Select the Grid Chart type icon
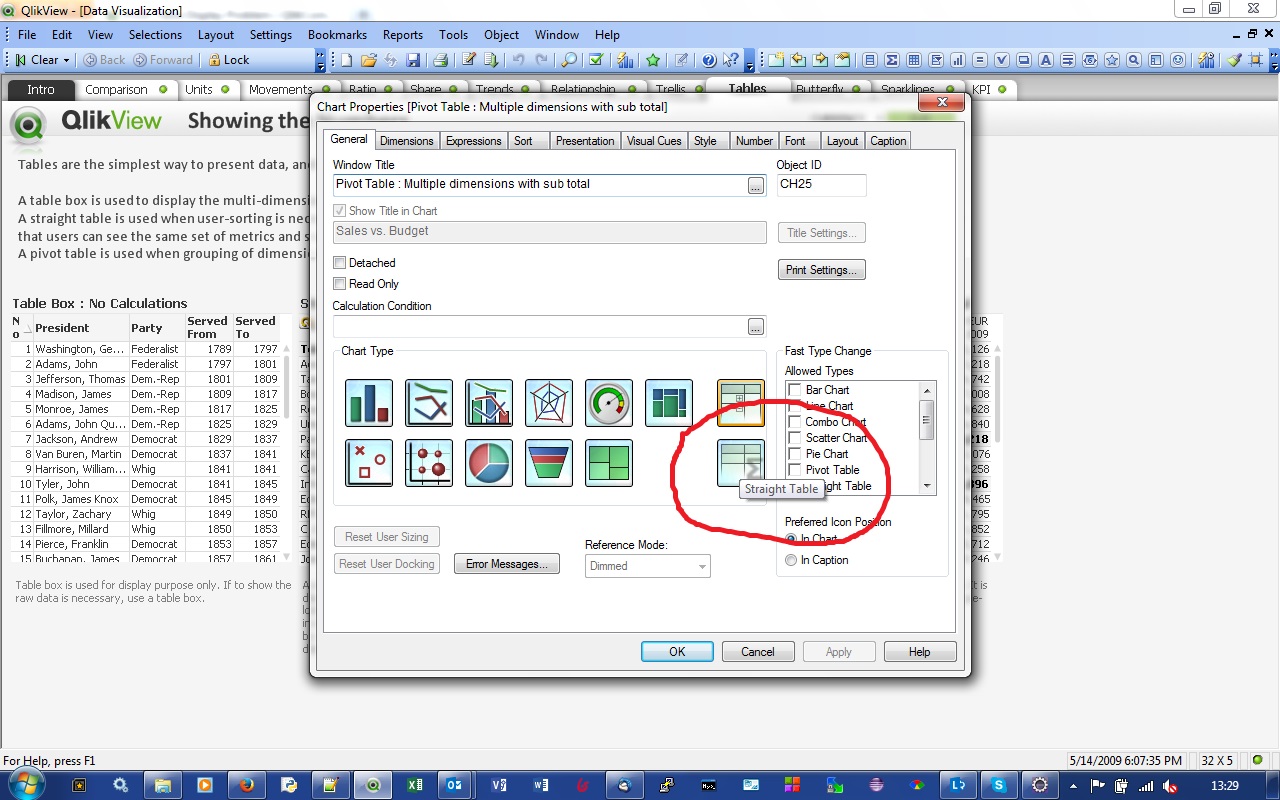1280x800 pixels. pos(429,463)
